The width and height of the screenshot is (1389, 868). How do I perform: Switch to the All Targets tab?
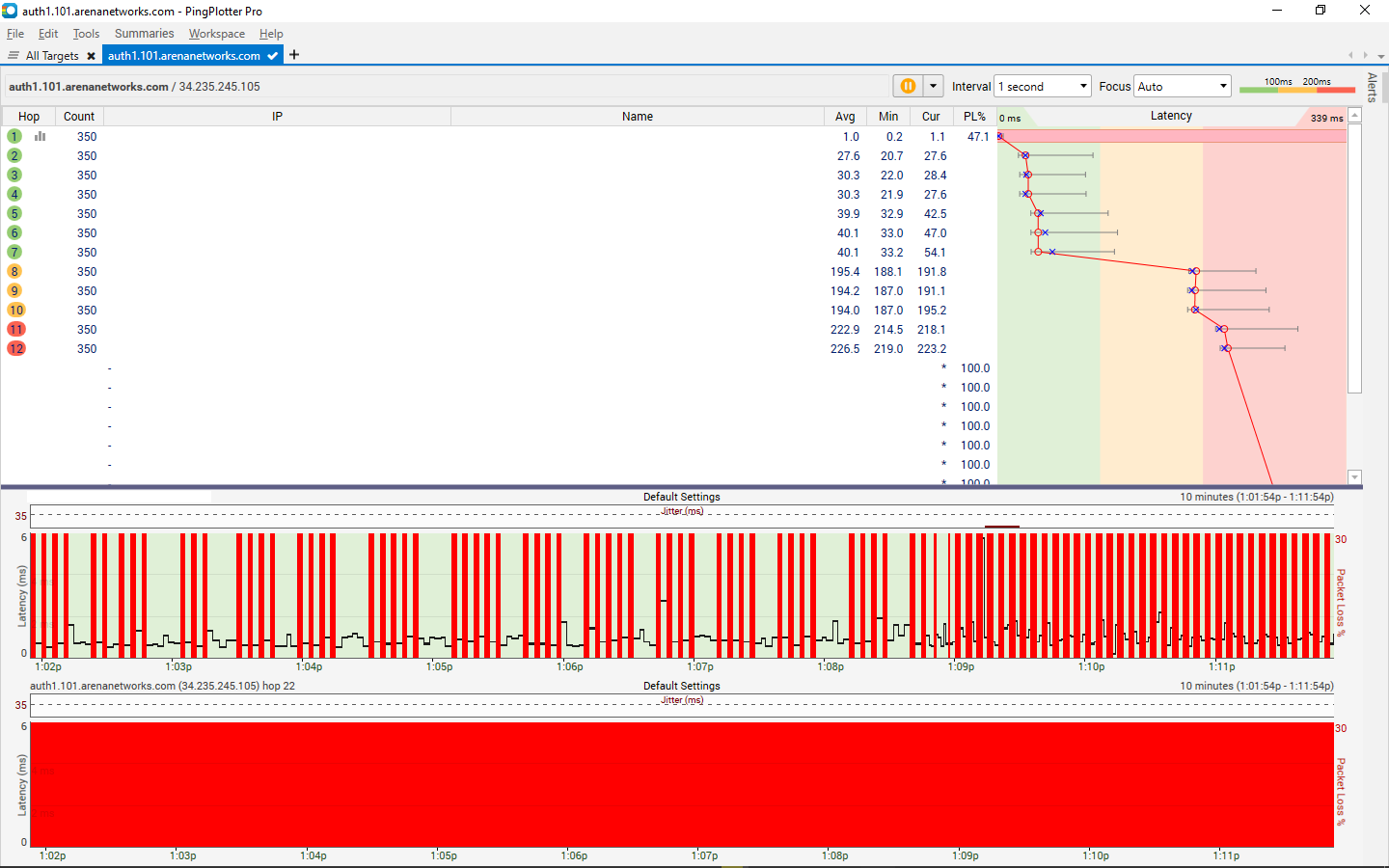pos(51,56)
